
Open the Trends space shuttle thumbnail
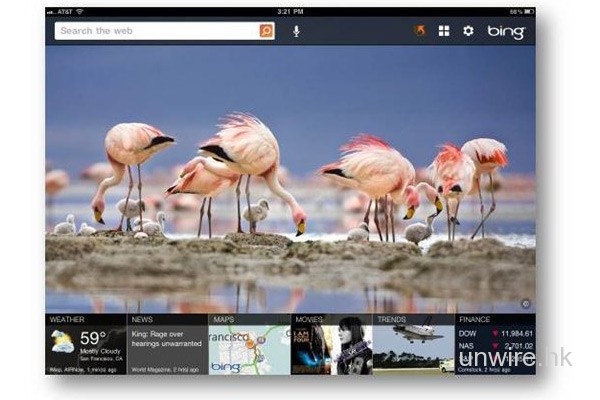point(413,350)
